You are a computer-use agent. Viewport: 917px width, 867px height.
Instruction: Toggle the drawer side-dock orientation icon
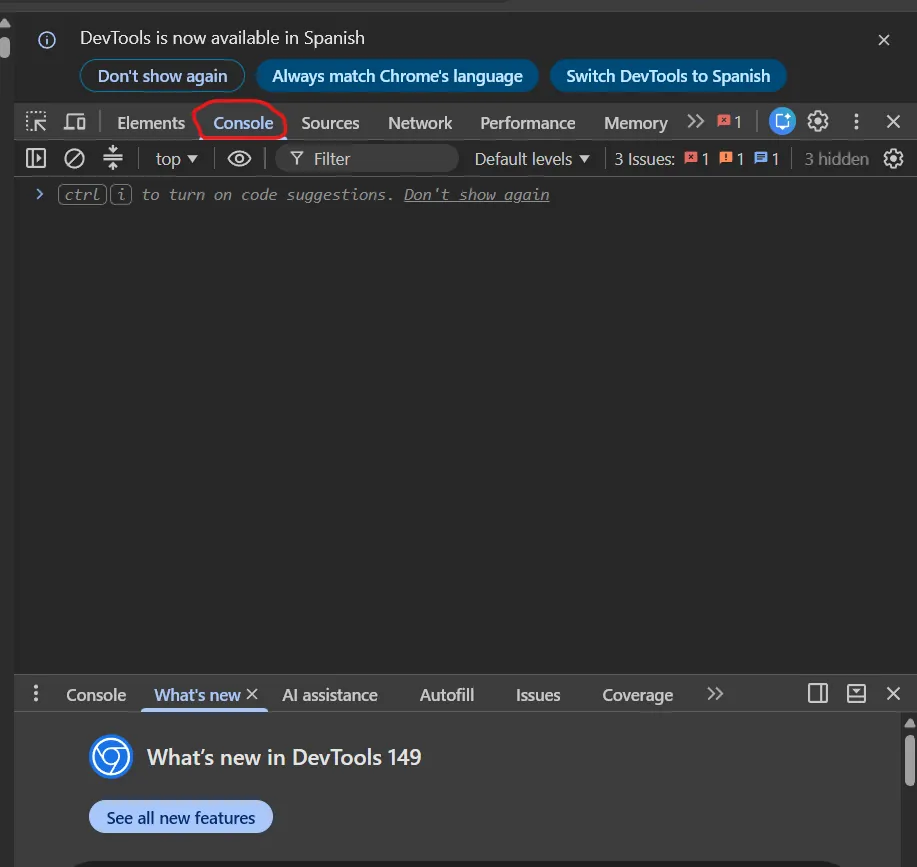tap(818, 693)
